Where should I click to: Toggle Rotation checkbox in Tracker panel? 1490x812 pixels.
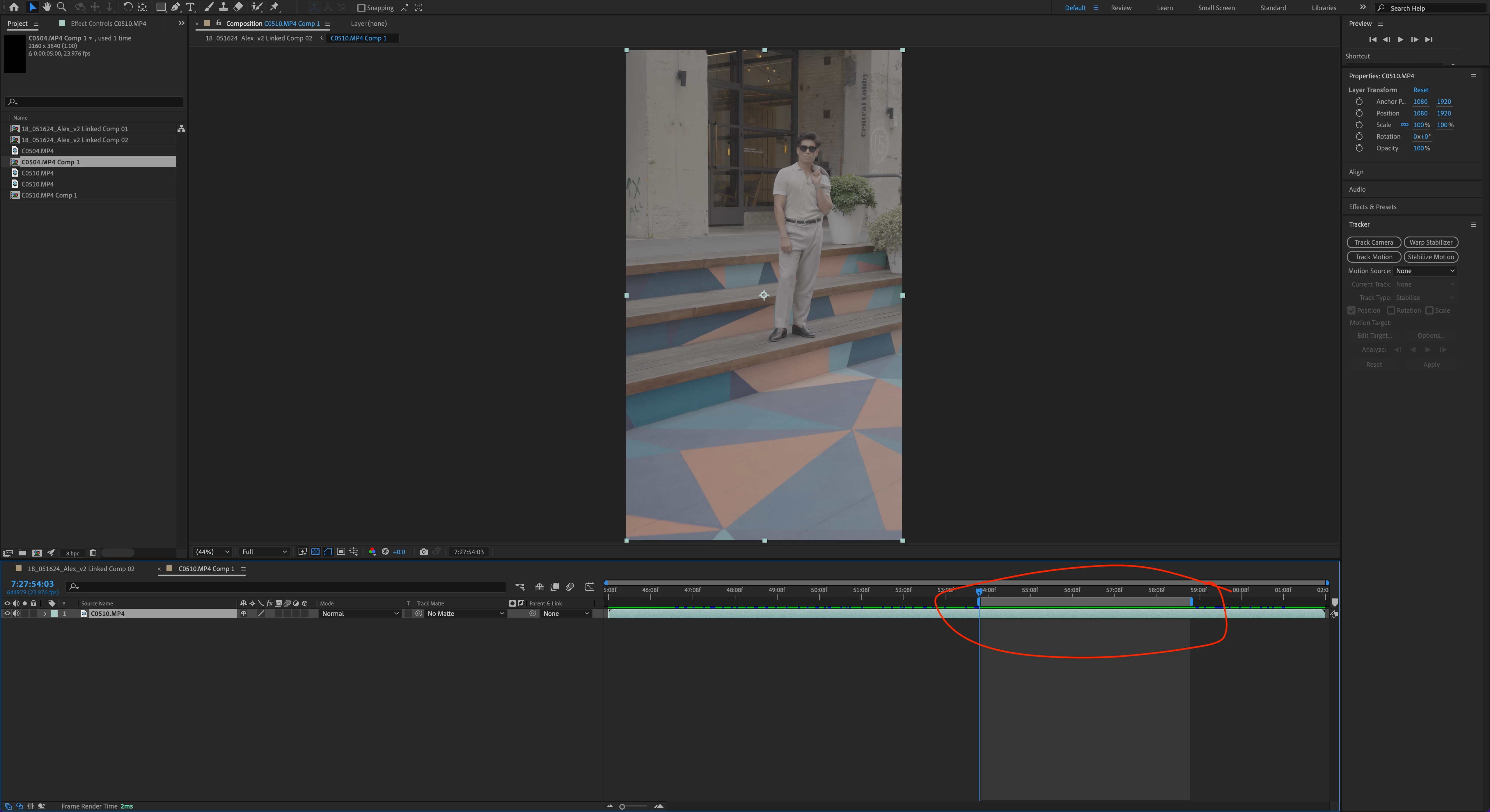(1391, 310)
